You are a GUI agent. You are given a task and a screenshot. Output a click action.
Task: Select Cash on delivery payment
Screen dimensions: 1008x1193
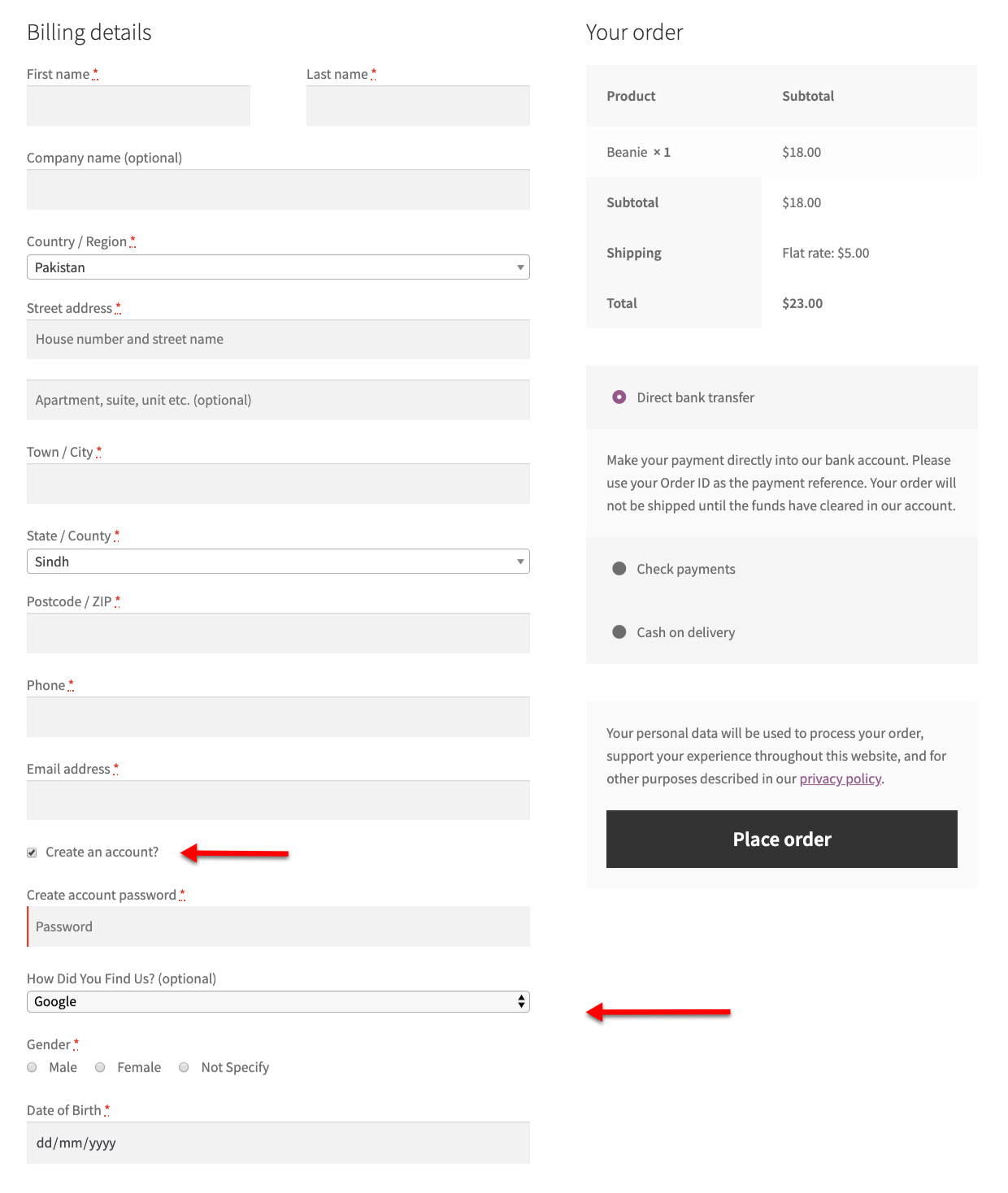coord(619,632)
